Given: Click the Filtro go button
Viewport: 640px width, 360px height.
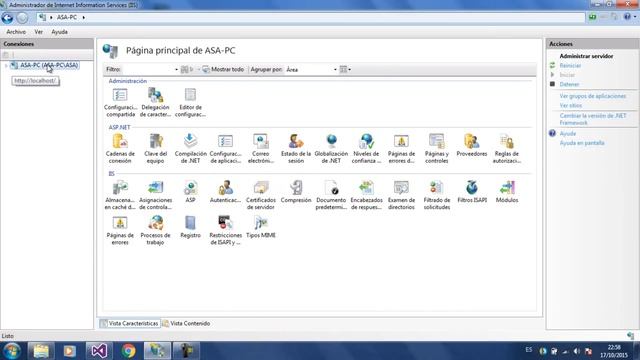Looking at the screenshot, I should pyautogui.click(x=186, y=69).
